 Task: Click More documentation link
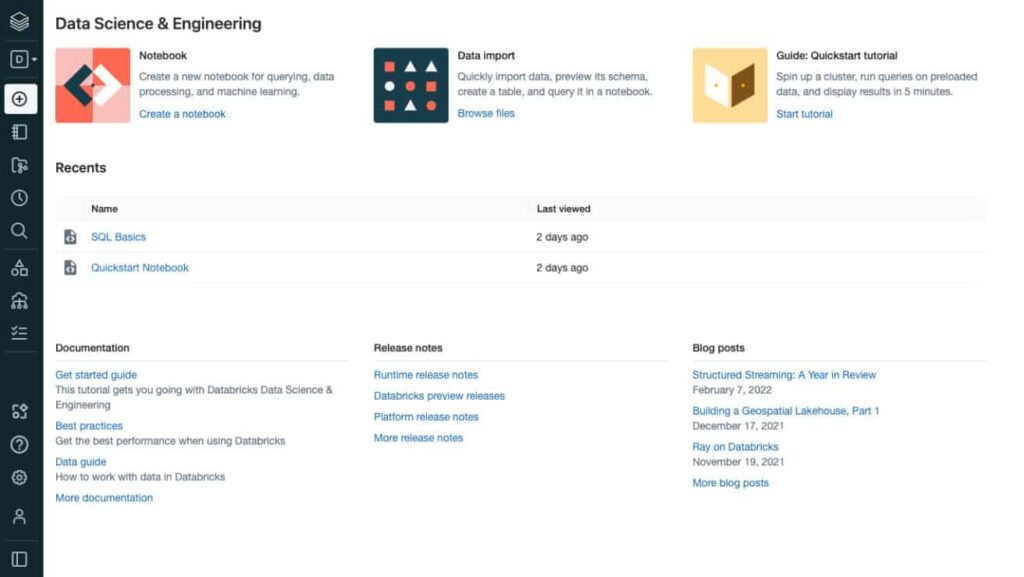pos(104,497)
